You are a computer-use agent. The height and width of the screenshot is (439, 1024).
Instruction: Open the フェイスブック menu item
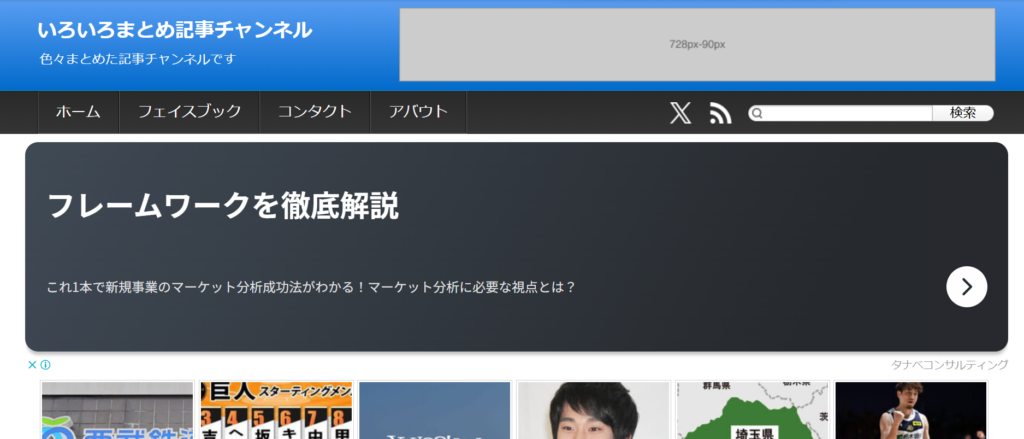189,112
